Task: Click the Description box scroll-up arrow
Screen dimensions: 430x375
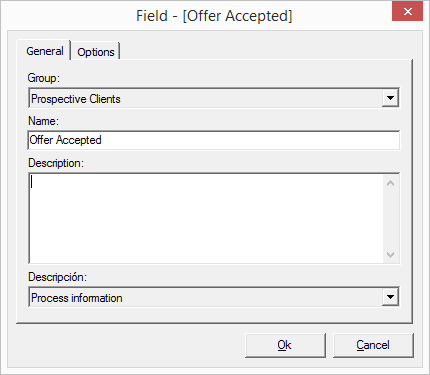Action: click(x=390, y=183)
